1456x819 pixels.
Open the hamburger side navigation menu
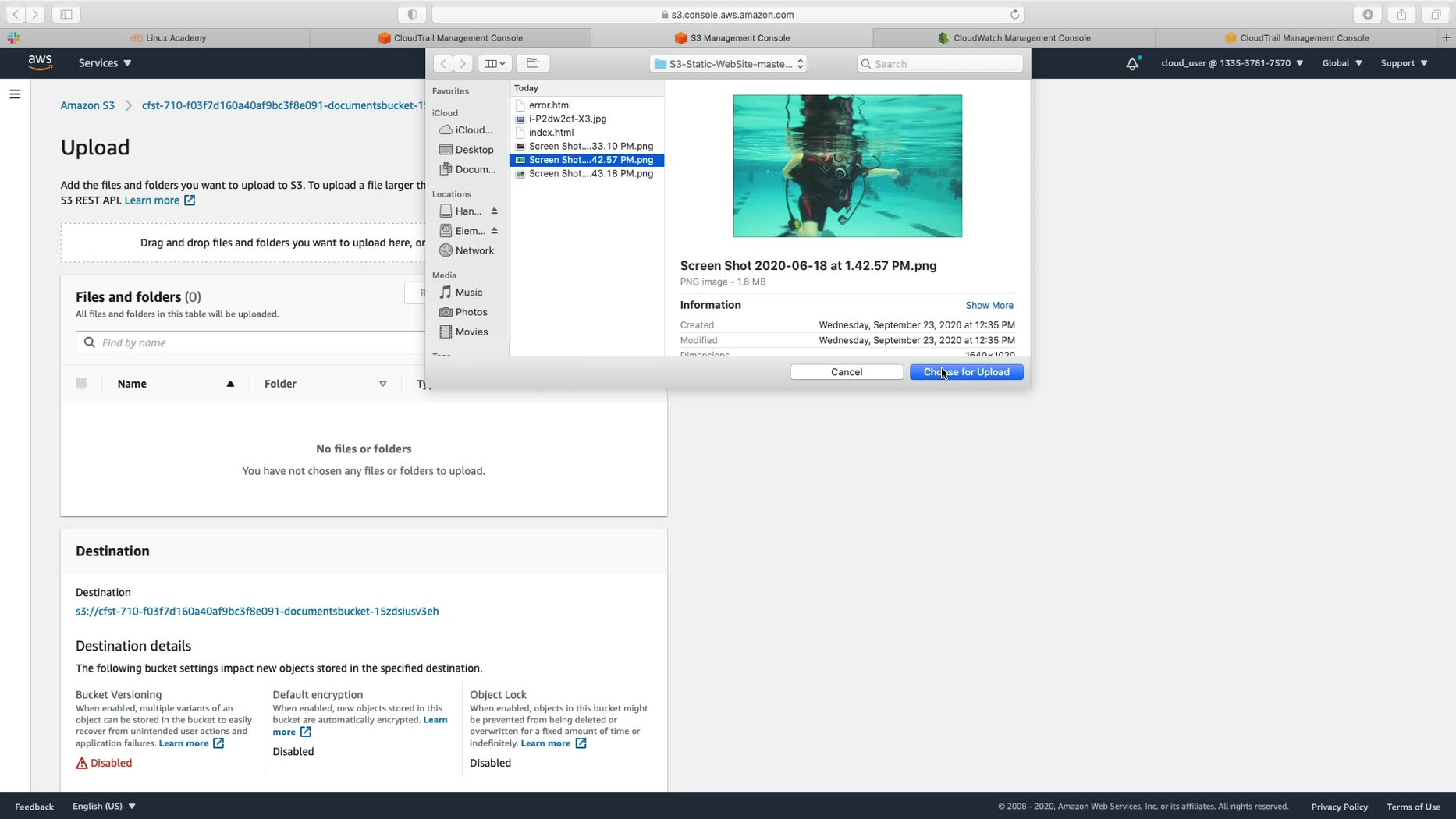point(15,94)
